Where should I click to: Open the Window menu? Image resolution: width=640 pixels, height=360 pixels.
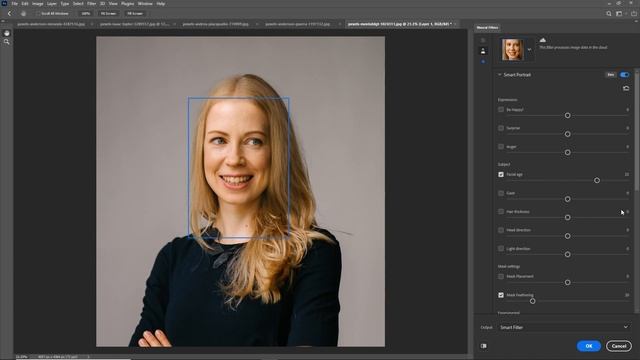click(145, 4)
